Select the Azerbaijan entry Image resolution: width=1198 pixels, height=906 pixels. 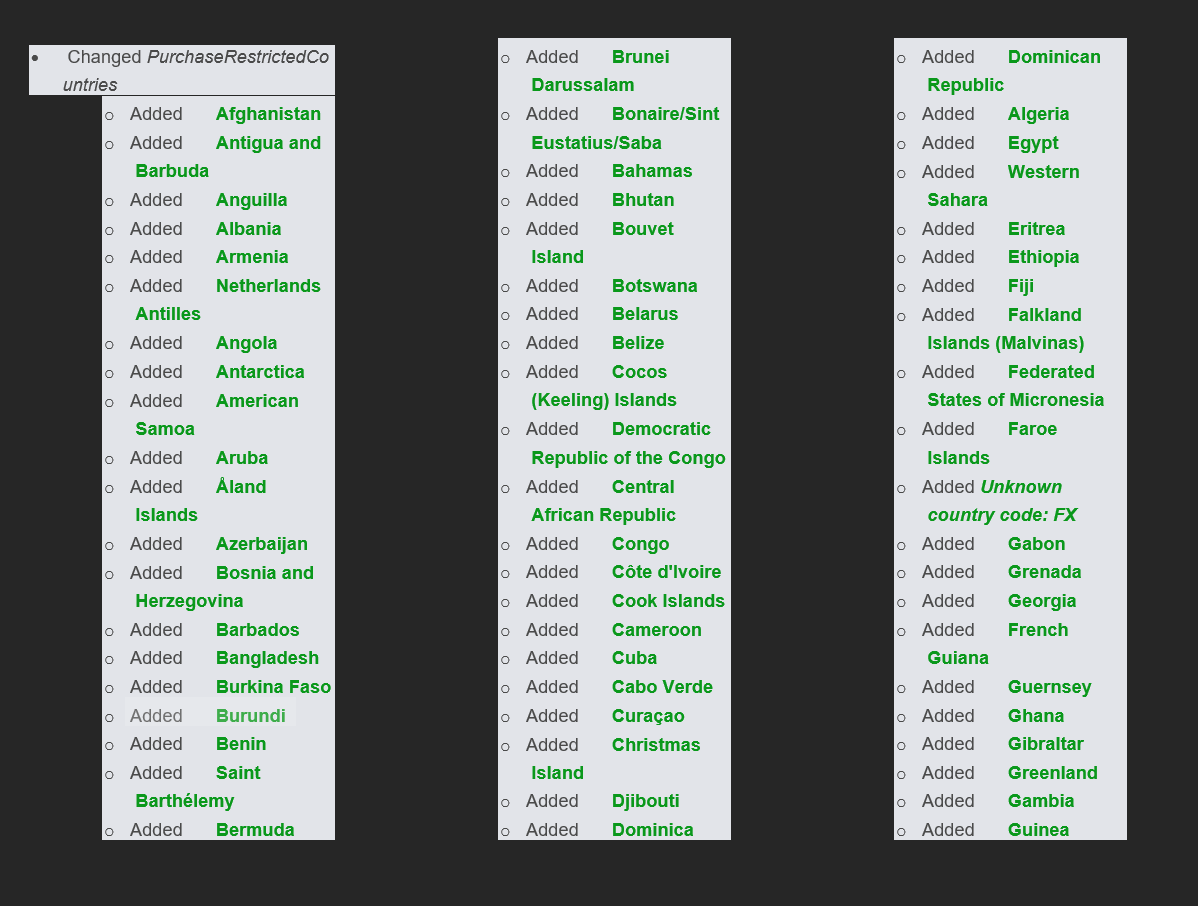click(219, 544)
